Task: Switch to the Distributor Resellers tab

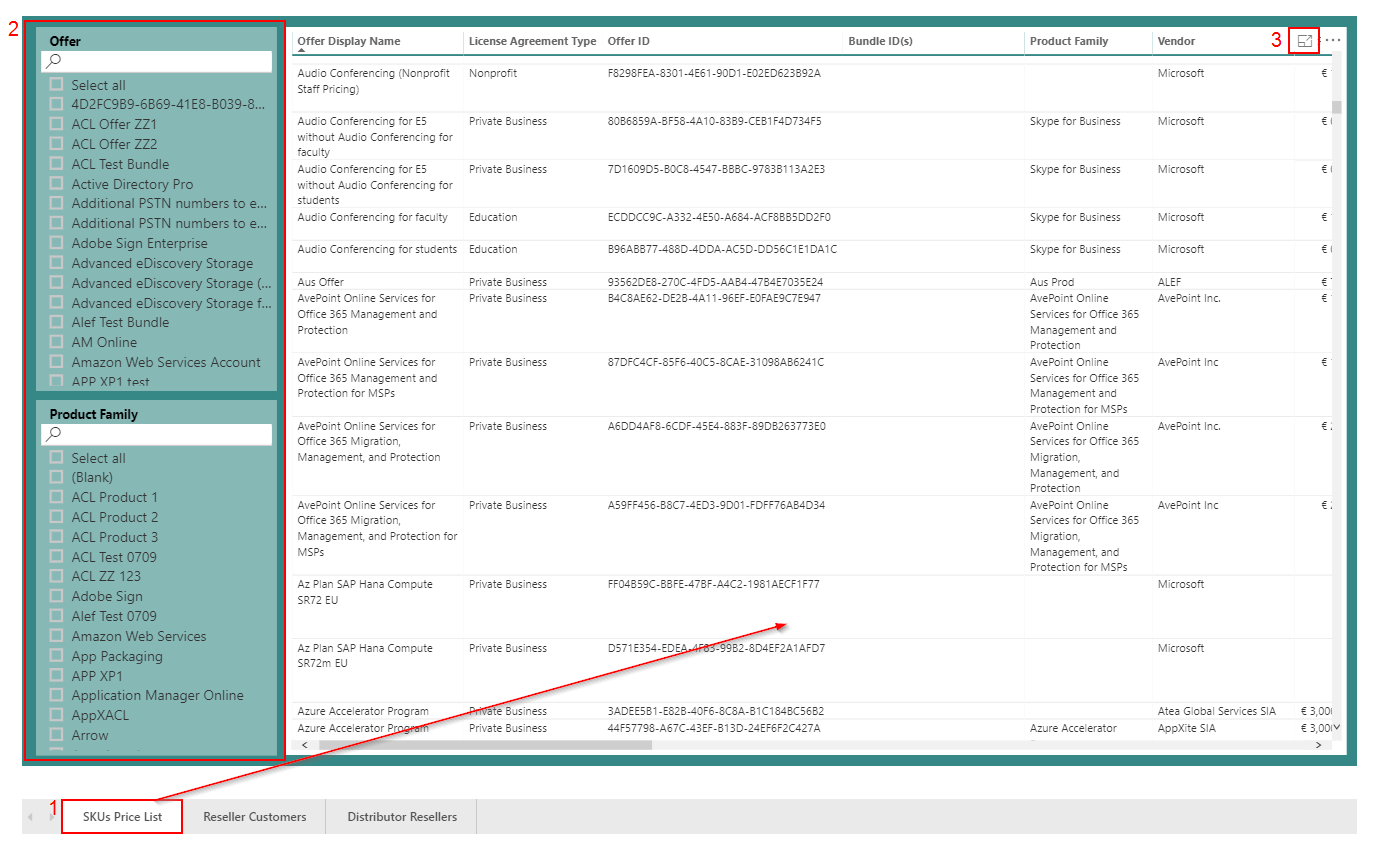Action: (402, 817)
